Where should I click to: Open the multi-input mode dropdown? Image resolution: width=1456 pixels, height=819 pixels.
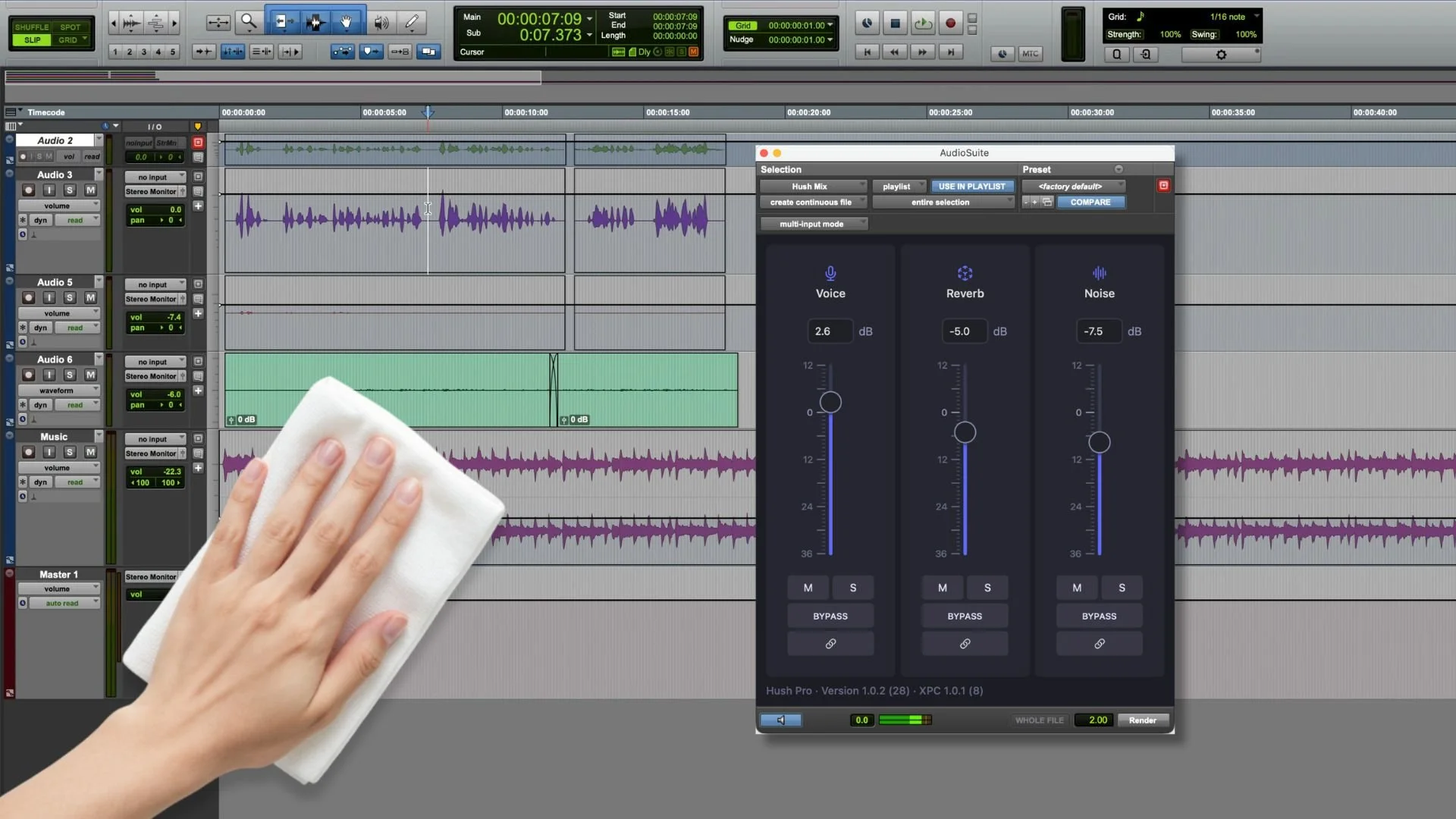coord(814,224)
